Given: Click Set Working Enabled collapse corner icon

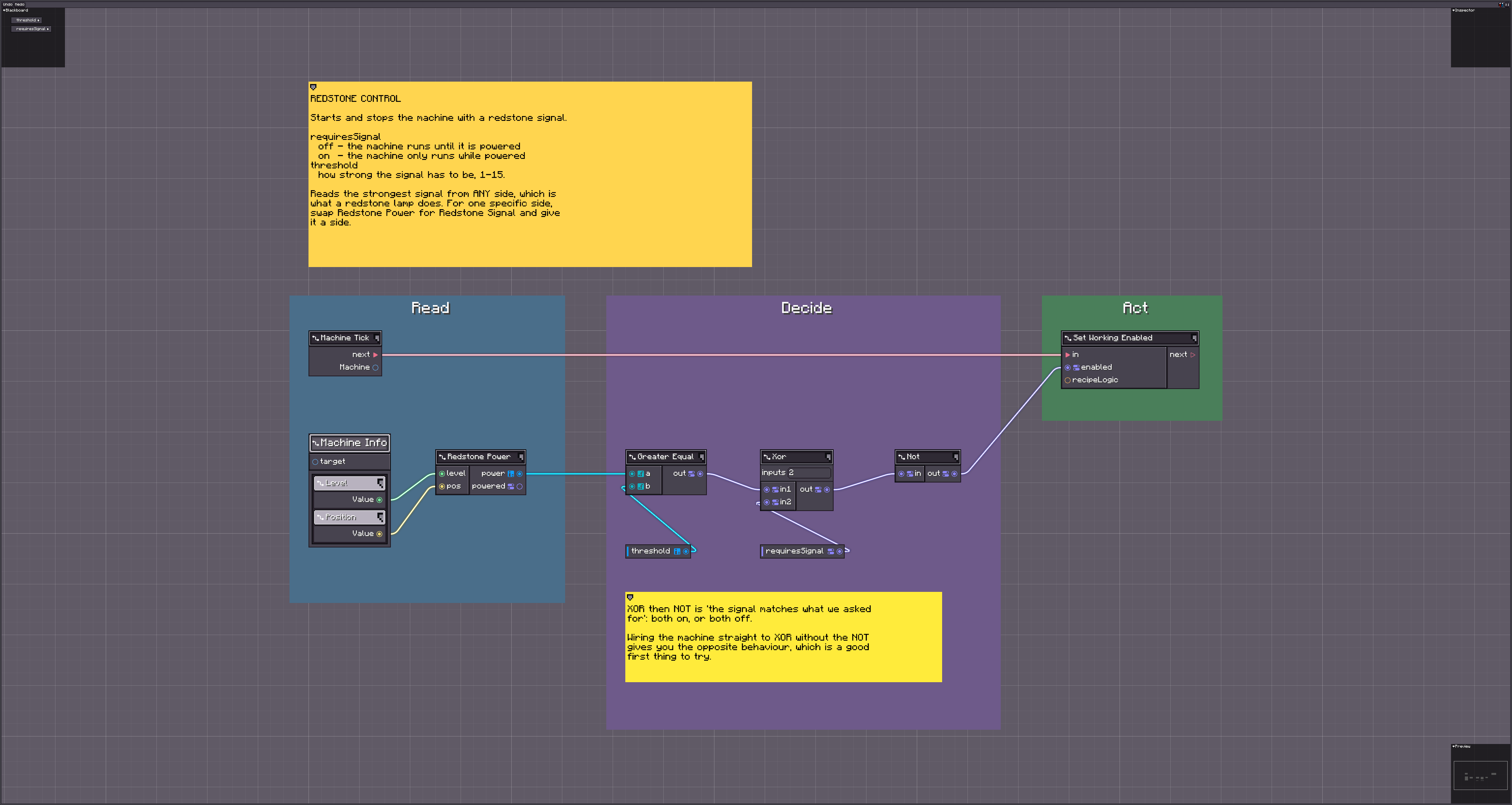Looking at the screenshot, I should pos(1194,338).
